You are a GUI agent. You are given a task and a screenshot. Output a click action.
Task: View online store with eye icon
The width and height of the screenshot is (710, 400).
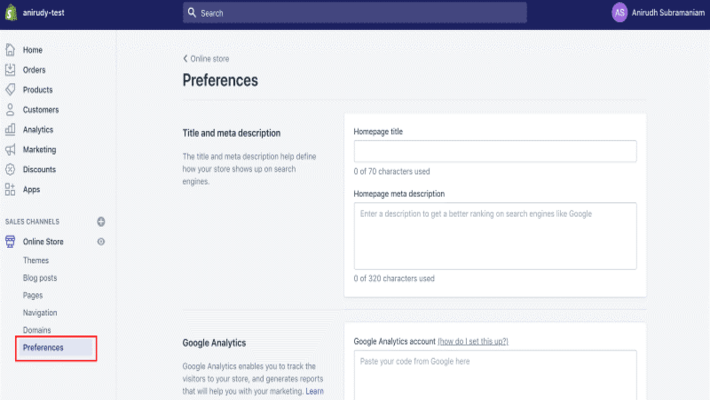coord(101,242)
